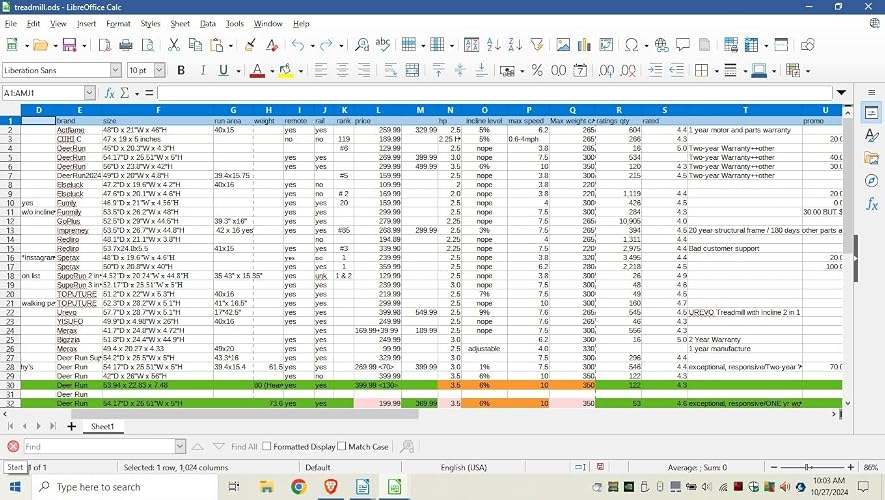Enable the Formatted Display checkbox

pyautogui.click(x=267, y=446)
